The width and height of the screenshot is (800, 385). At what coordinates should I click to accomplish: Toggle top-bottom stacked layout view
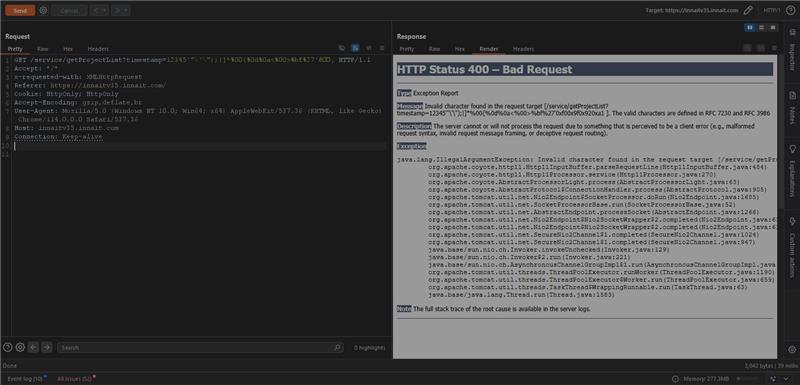761,28
